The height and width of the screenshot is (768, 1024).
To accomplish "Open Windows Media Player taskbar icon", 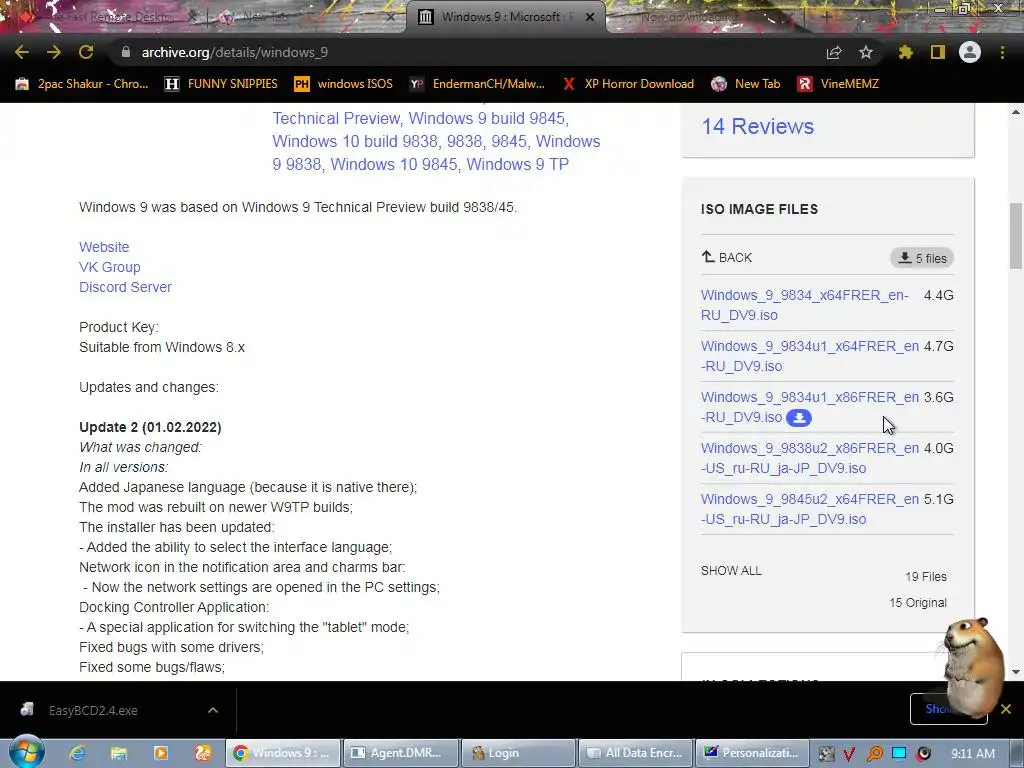I will point(160,753).
